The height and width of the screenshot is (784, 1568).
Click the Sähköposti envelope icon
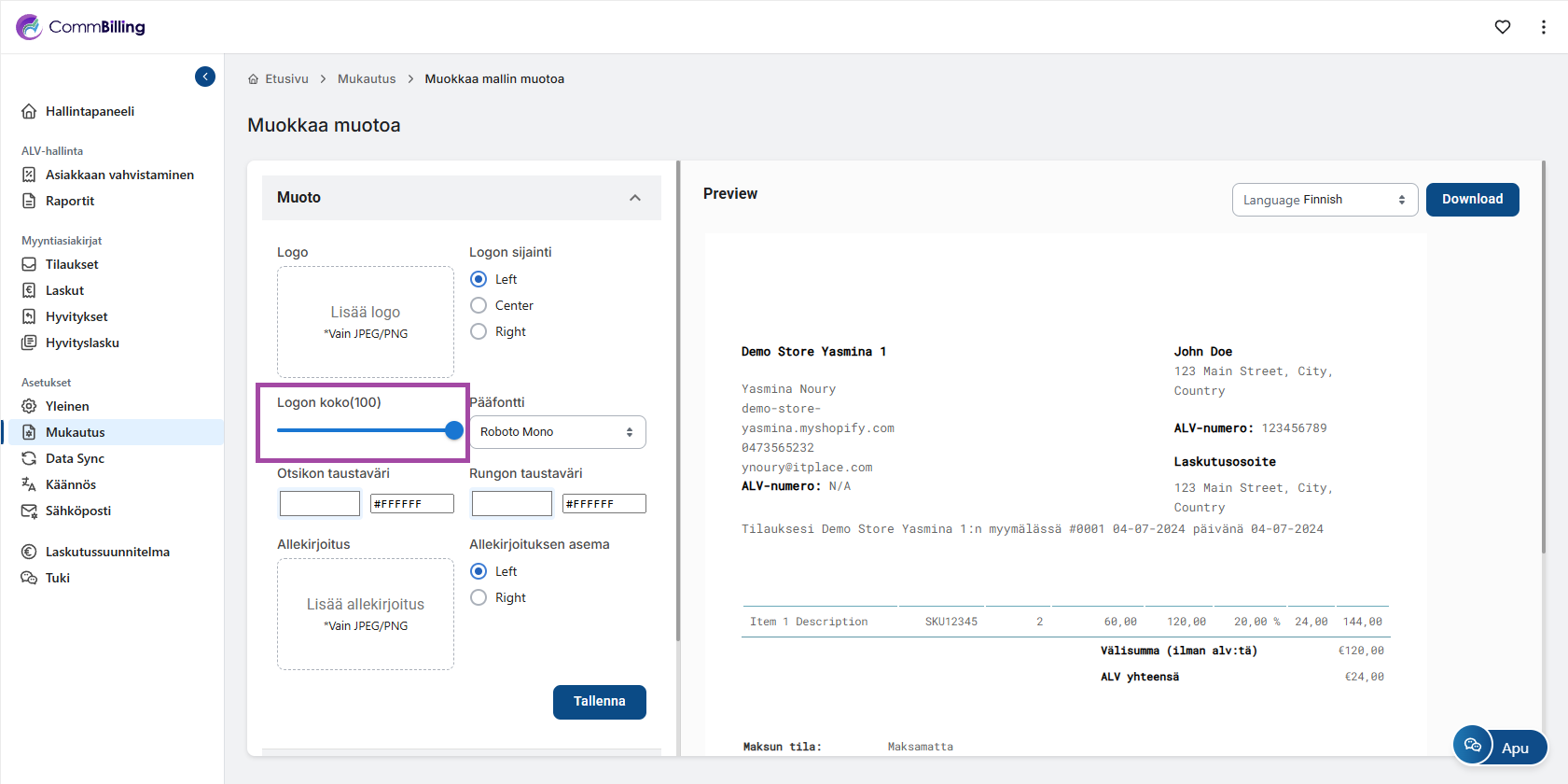(x=29, y=511)
